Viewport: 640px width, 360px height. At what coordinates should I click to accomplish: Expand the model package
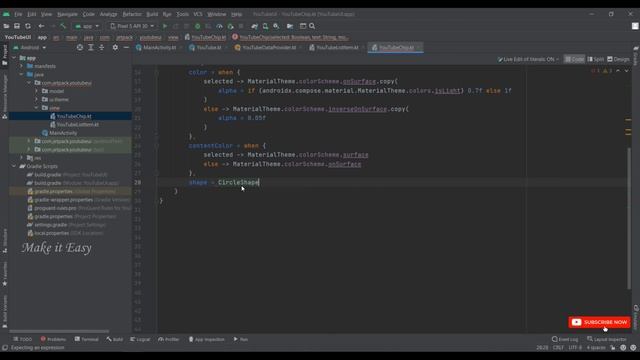(x=36, y=91)
